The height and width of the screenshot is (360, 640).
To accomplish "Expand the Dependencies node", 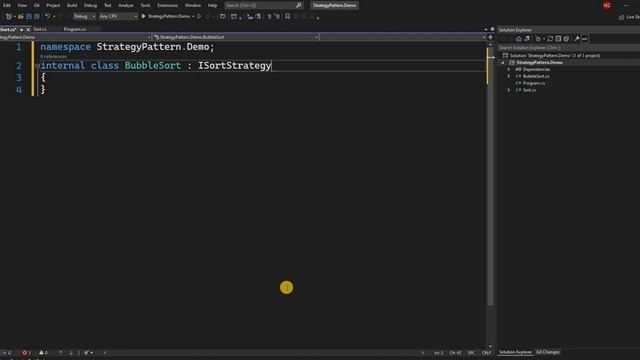I will tap(509, 69).
